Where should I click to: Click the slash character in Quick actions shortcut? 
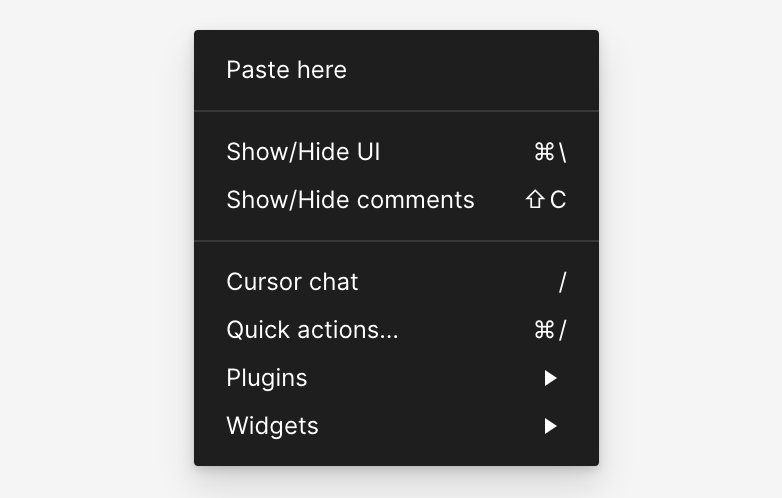coord(563,330)
